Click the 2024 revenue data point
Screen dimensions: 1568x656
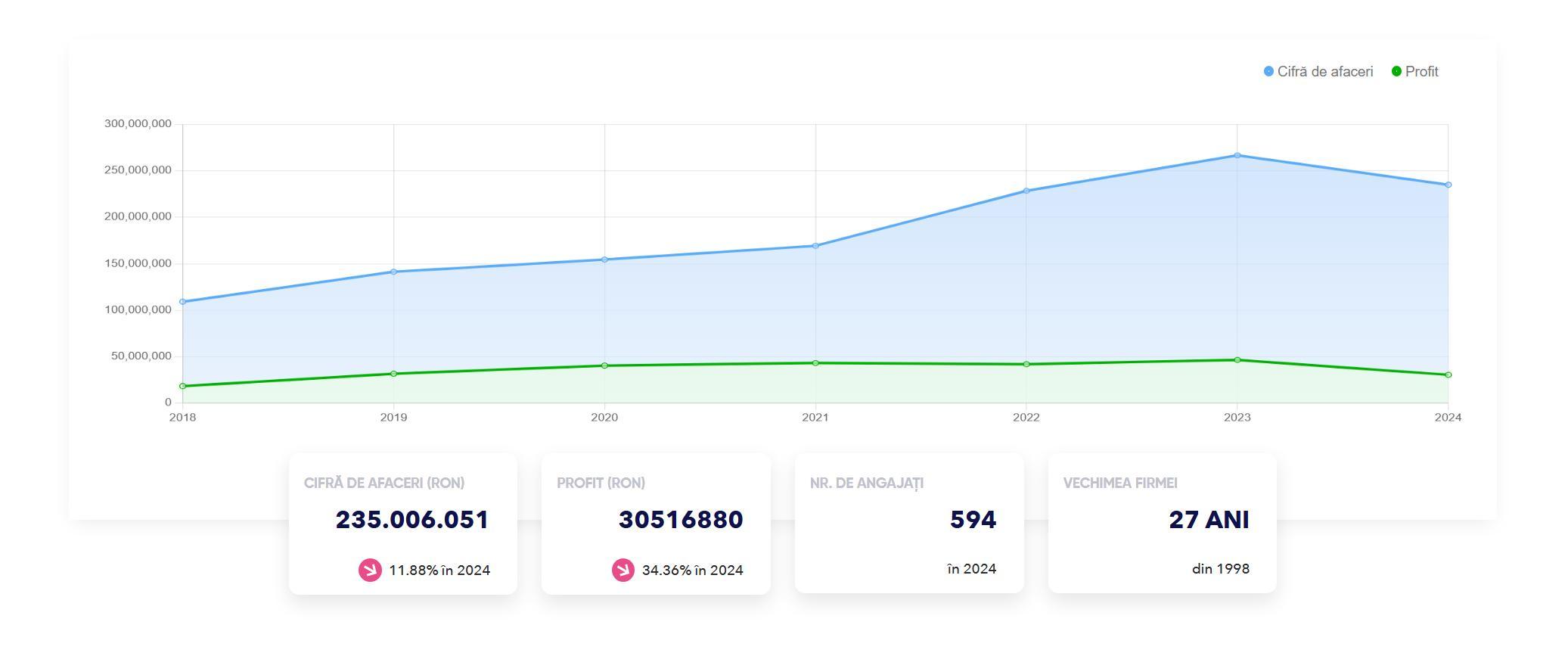[x=1448, y=185]
